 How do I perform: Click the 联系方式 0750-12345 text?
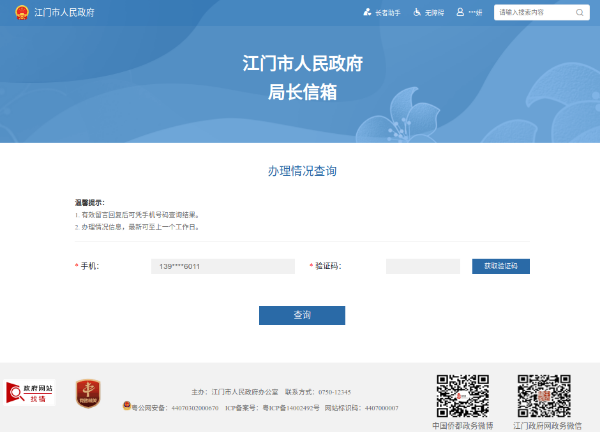318,392
